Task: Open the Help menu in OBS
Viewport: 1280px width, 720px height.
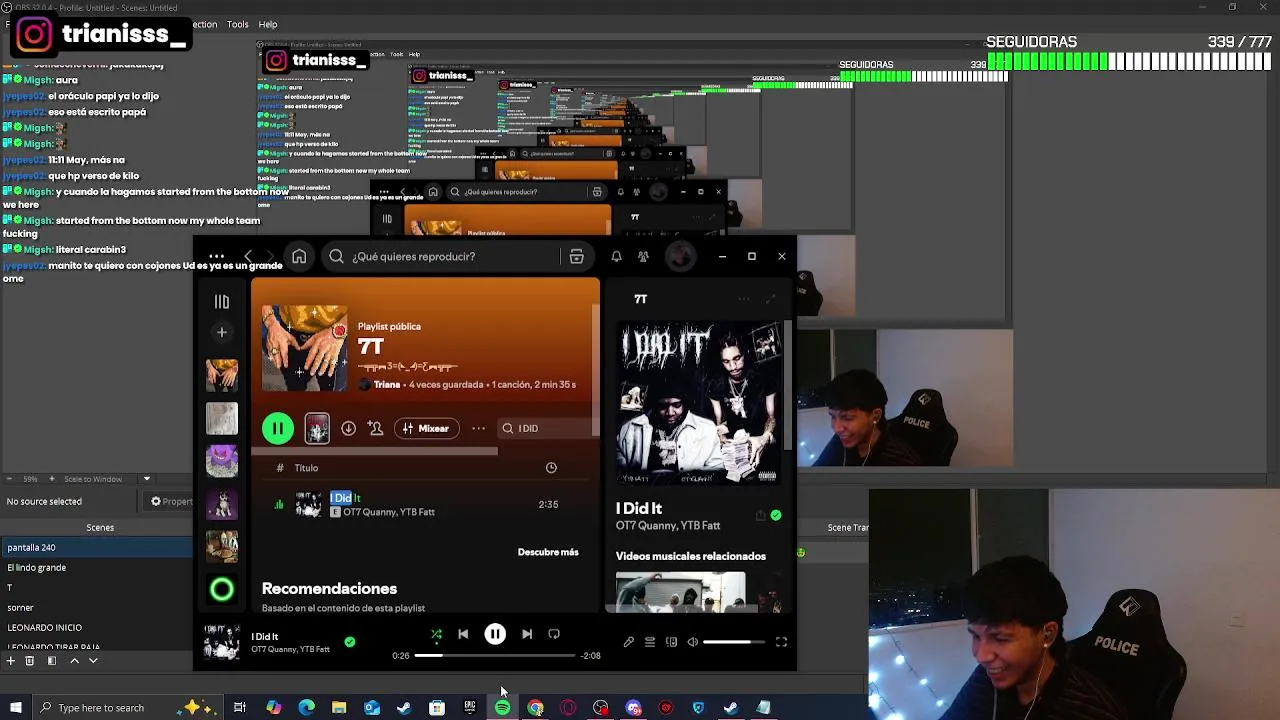Action: (268, 24)
